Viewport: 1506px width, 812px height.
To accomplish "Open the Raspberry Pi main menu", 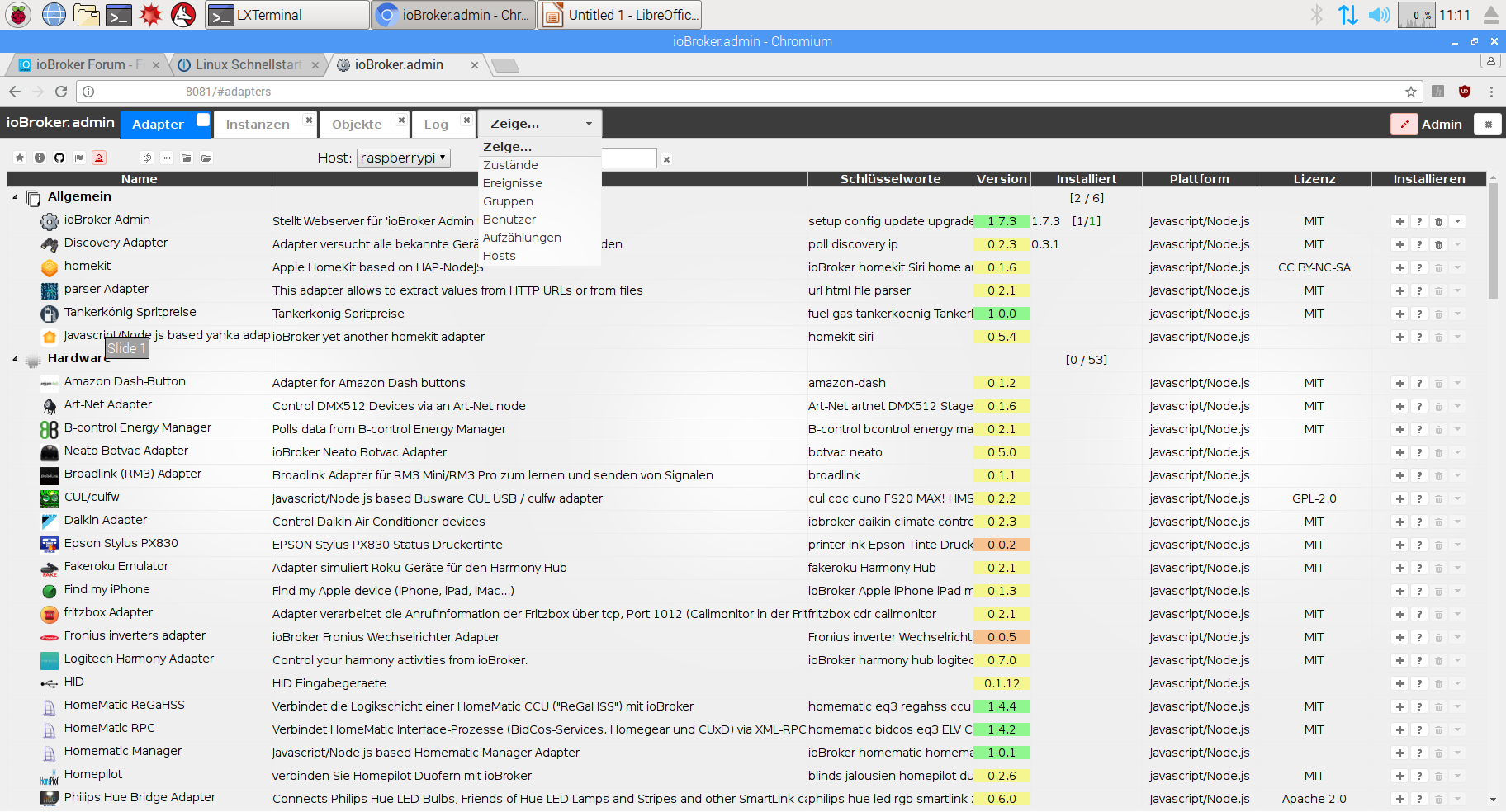I will coord(18,14).
